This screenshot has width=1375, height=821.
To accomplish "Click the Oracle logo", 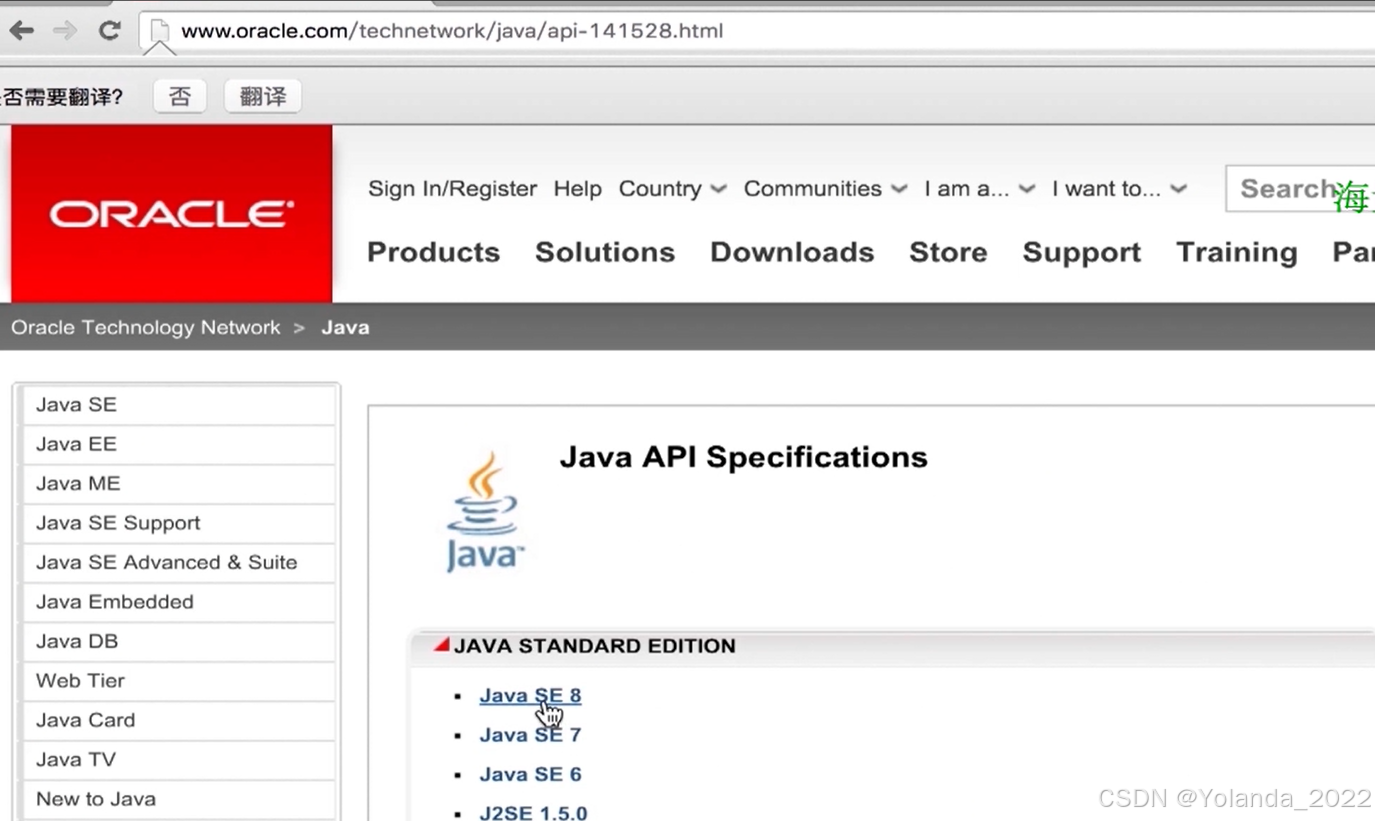I will (172, 213).
